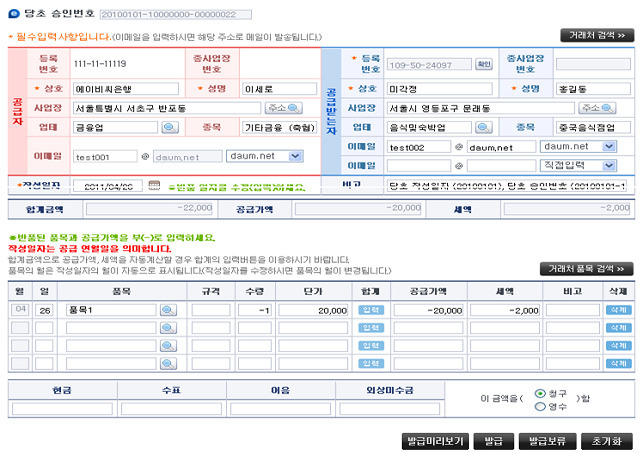Click supplier email id field test001

pos(105,156)
